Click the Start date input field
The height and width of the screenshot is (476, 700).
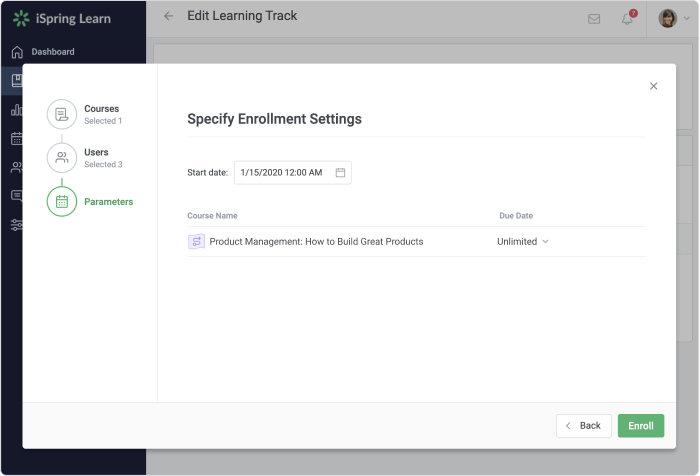pos(292,172)
